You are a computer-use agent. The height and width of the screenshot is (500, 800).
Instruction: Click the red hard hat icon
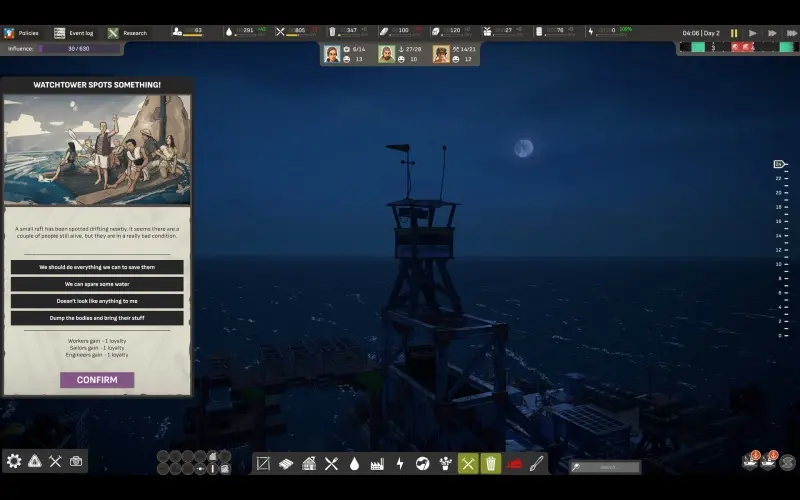pos(514,464)
